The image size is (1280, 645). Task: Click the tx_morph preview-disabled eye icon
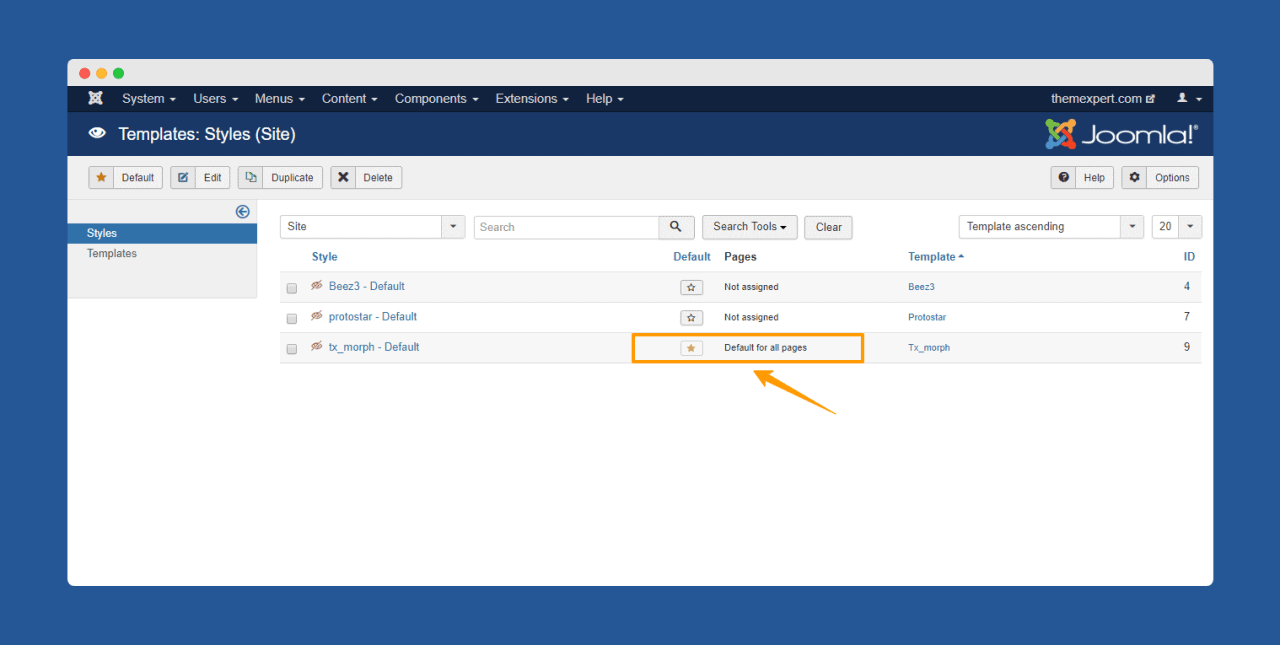pyautogui.click(x=317, y=347)
